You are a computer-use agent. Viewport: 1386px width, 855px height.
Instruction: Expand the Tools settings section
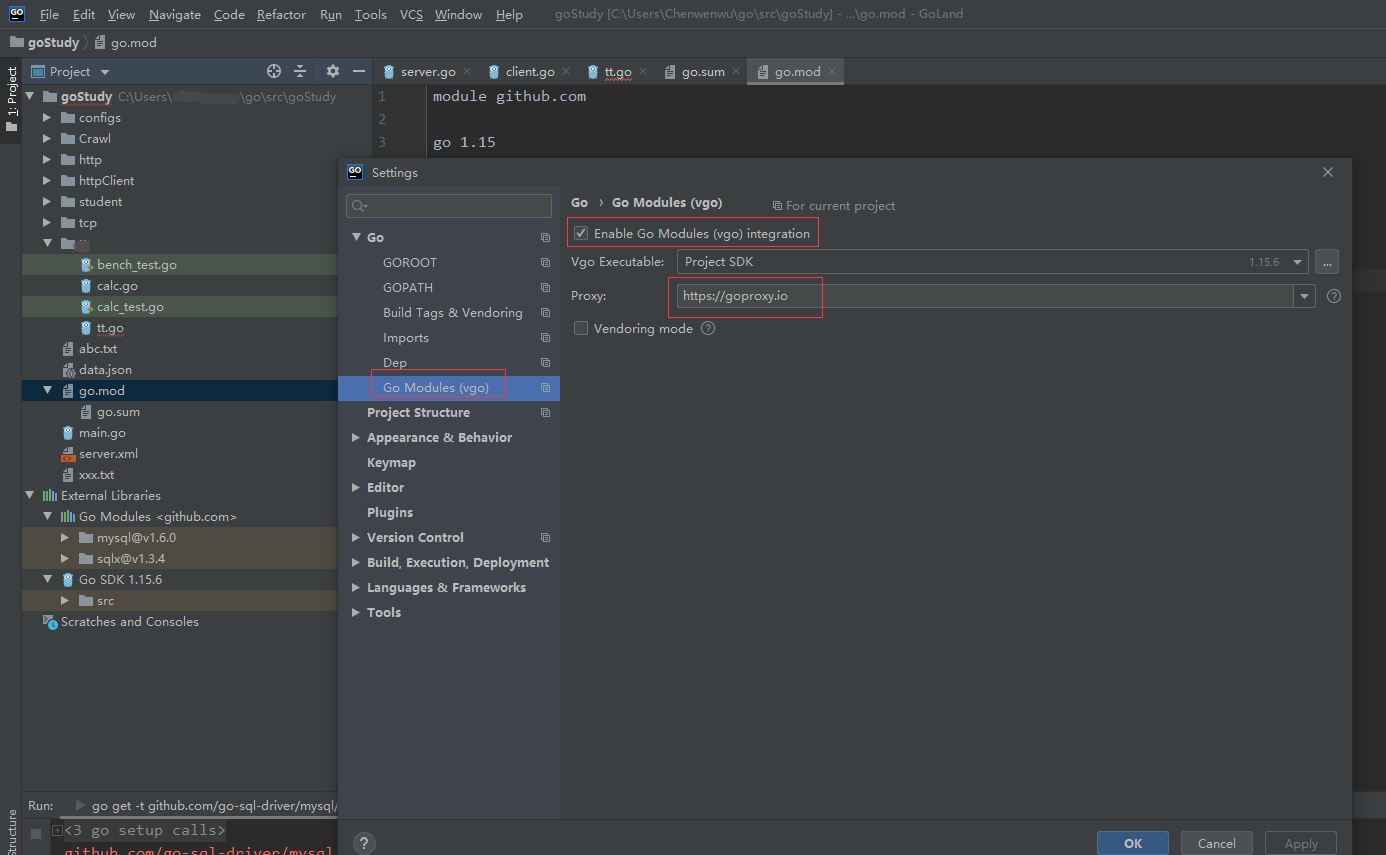tap(356, 613)
